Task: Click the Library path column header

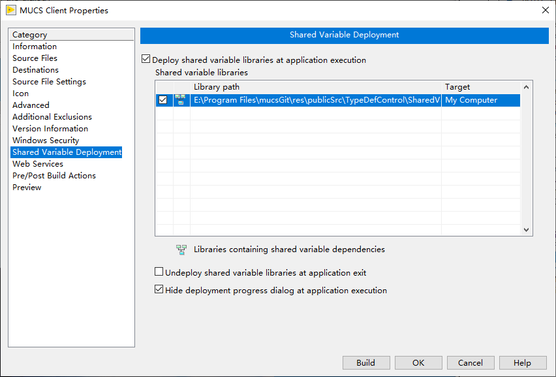Action: (x=316, y=87)
